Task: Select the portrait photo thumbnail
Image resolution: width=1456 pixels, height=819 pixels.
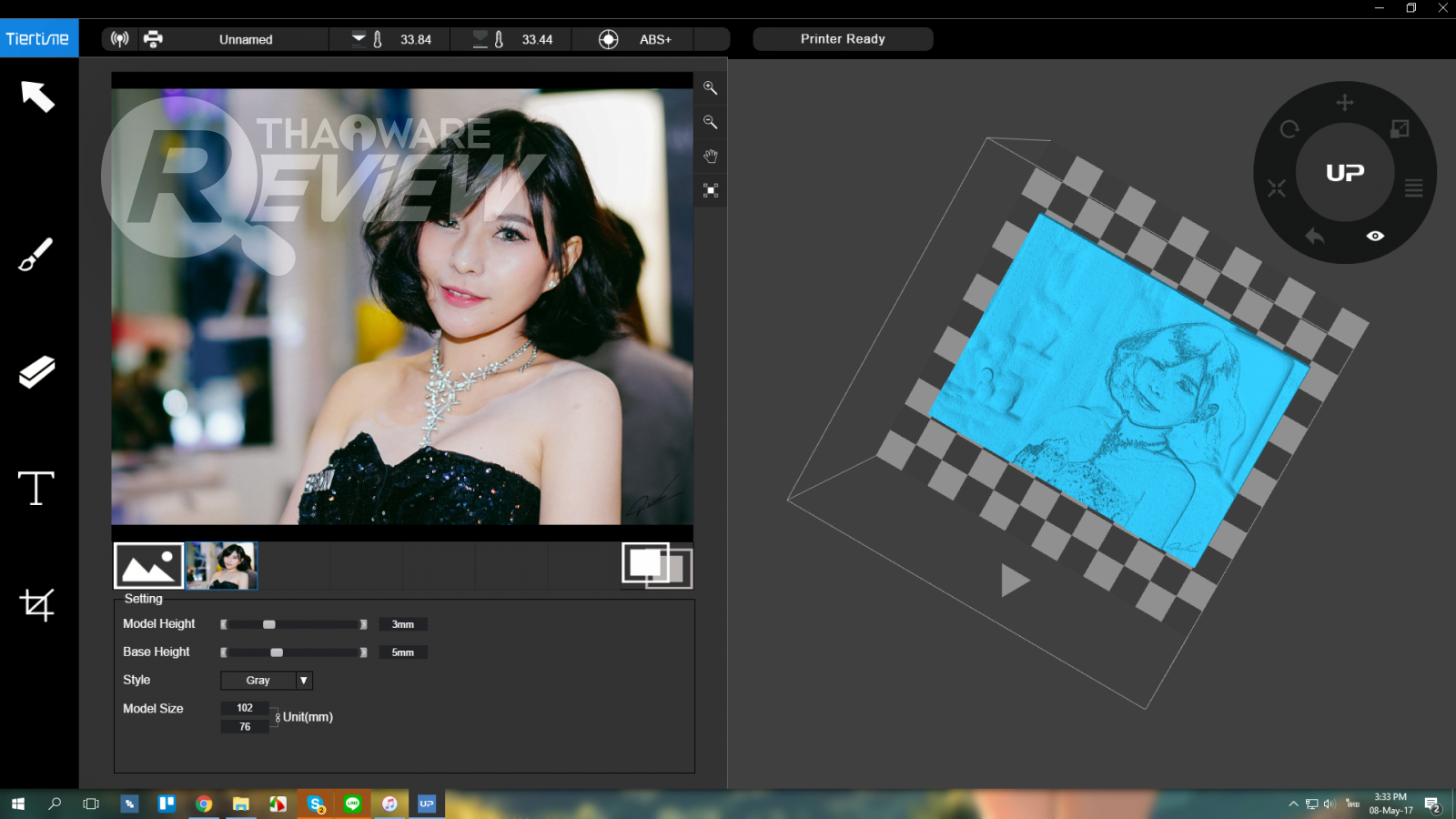Action: [222, 566]
